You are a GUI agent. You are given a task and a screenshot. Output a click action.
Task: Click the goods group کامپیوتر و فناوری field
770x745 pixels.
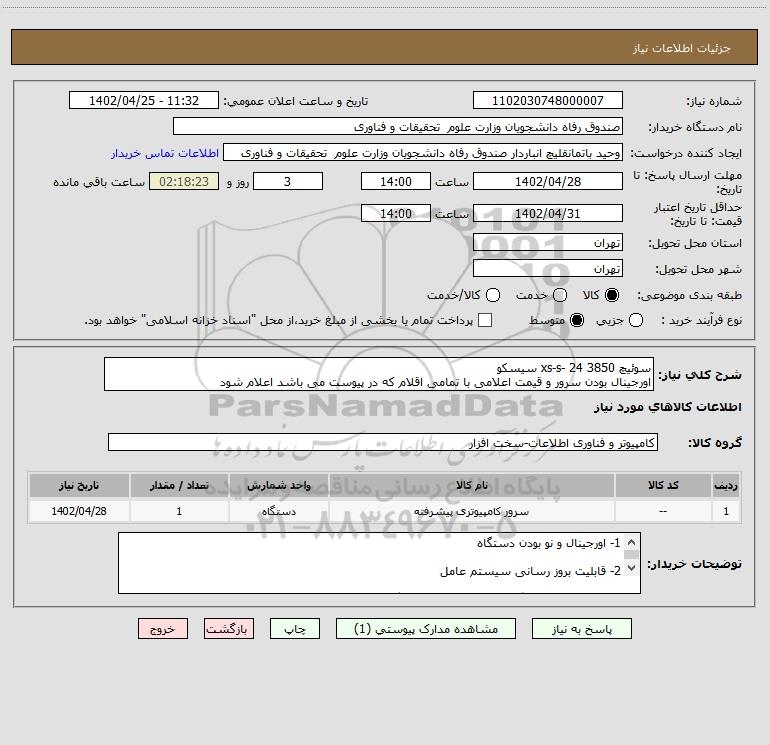click(x=383, y=442)
